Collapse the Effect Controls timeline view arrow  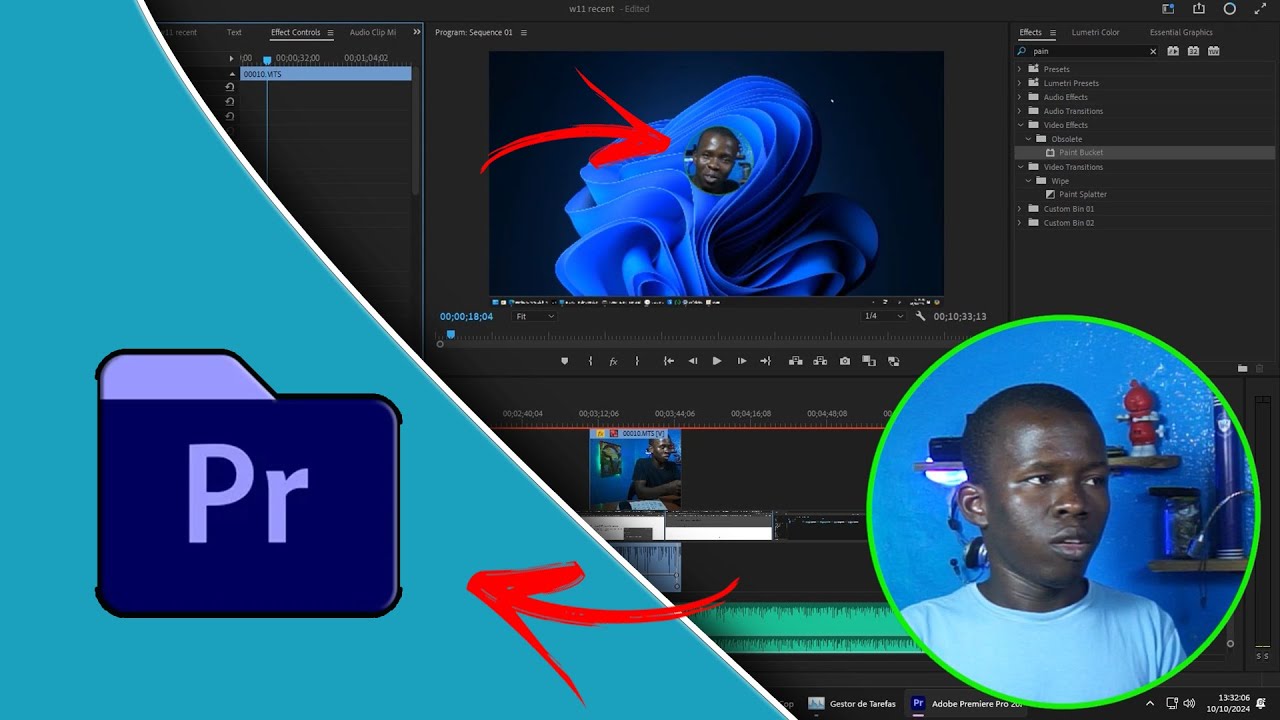tap(232, 74)
